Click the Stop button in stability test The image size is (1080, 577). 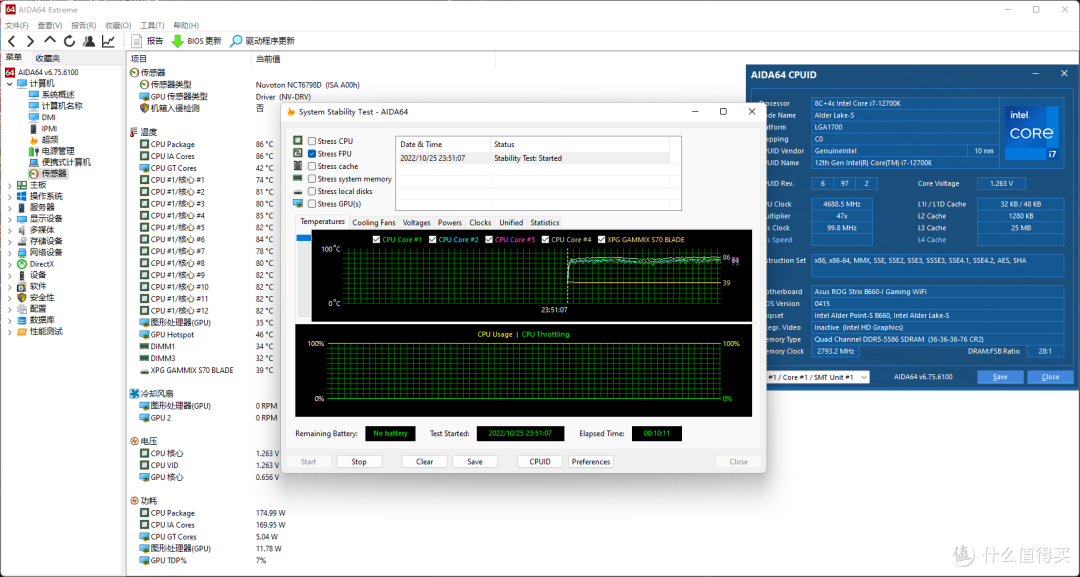pos(359,462)
